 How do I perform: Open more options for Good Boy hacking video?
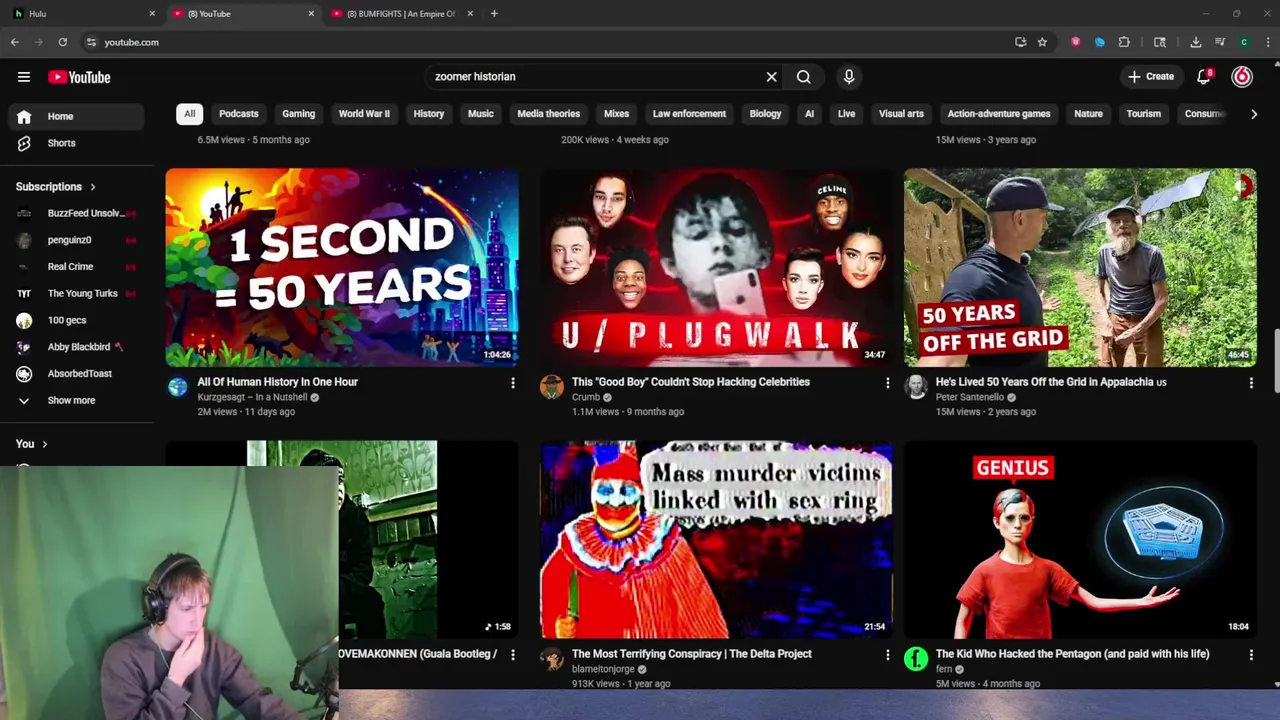(887, 383)
